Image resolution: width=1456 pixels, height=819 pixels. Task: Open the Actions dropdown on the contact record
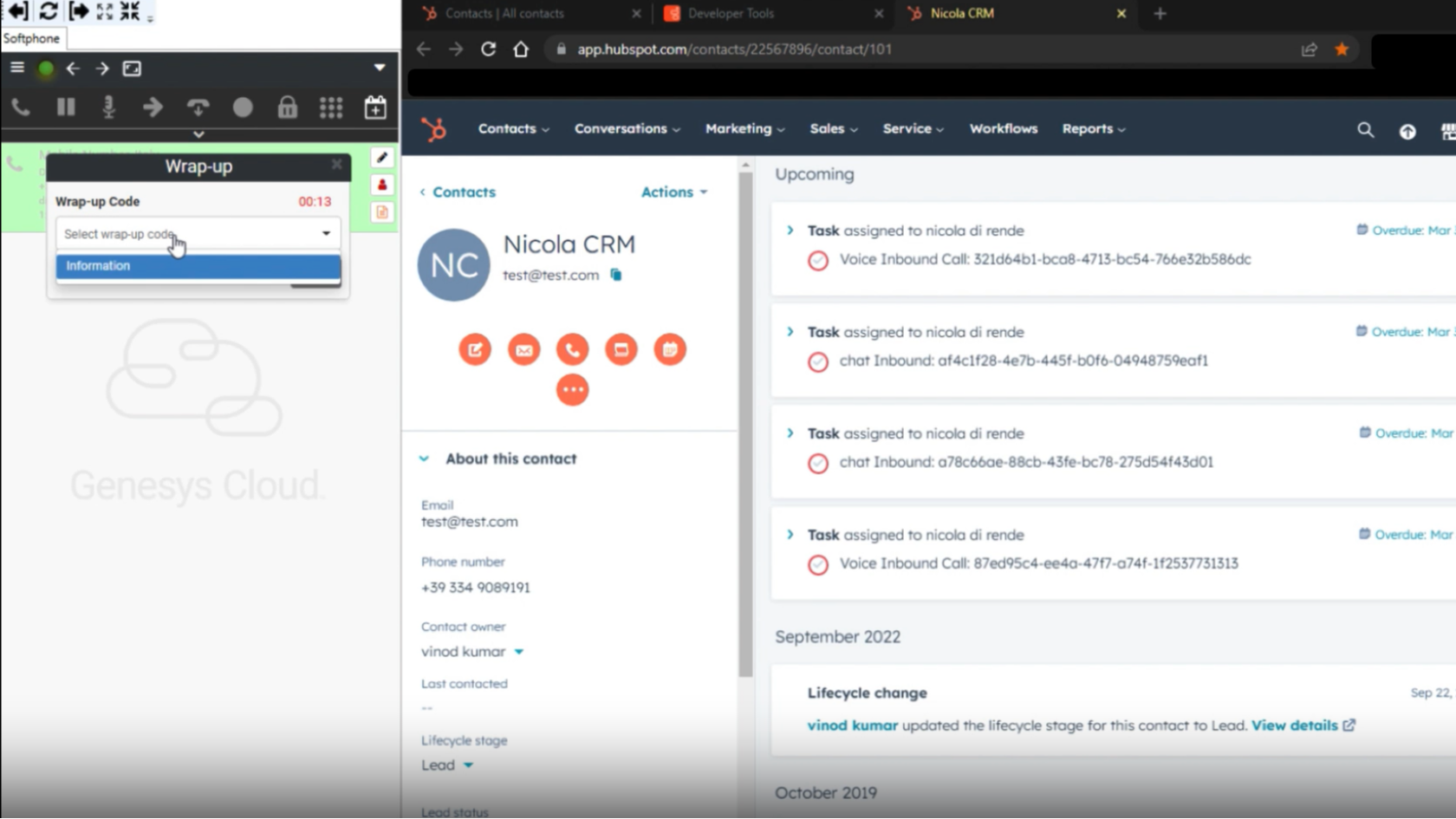coord(673,192)
